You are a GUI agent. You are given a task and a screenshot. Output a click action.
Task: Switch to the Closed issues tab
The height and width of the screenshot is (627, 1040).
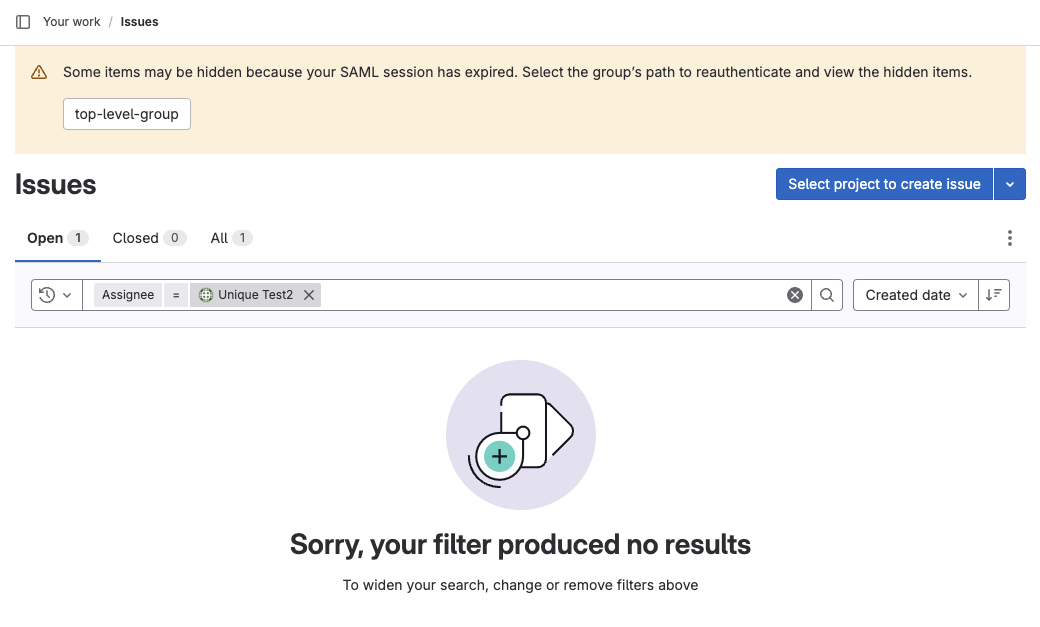[x=135, y=238]
